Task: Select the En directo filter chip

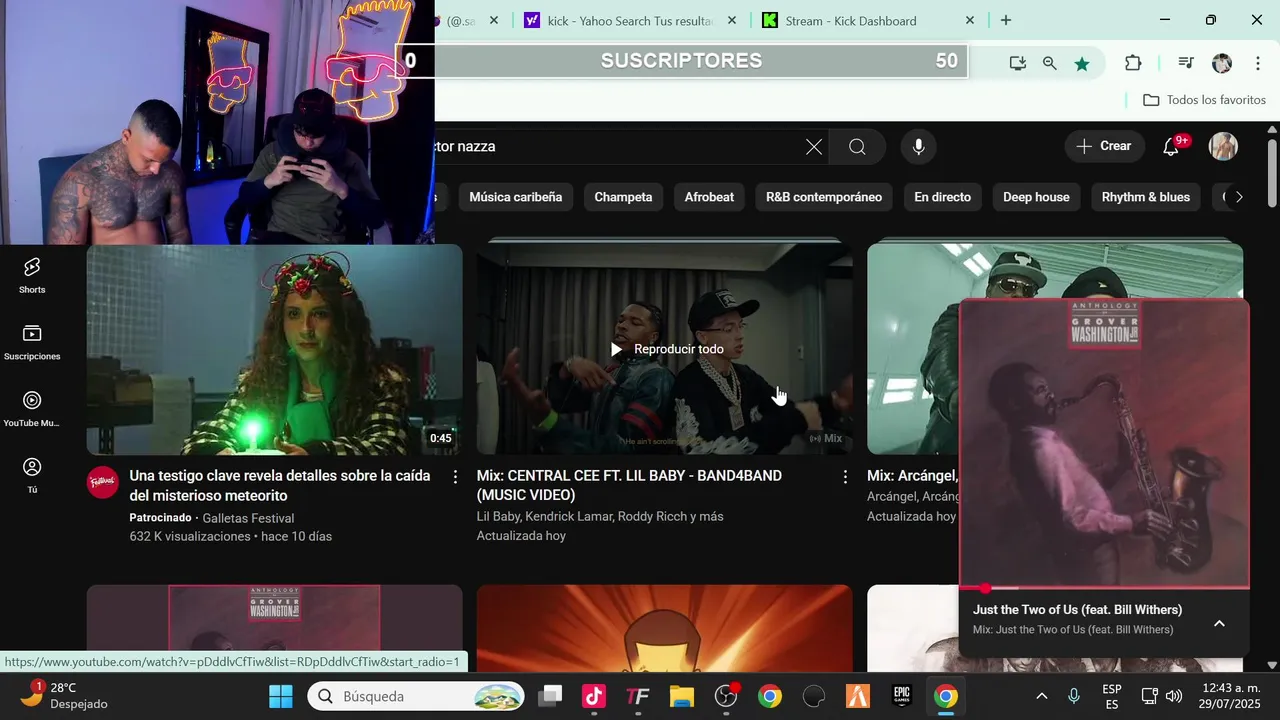Action: pyautogui.click(x=942, y=197)
